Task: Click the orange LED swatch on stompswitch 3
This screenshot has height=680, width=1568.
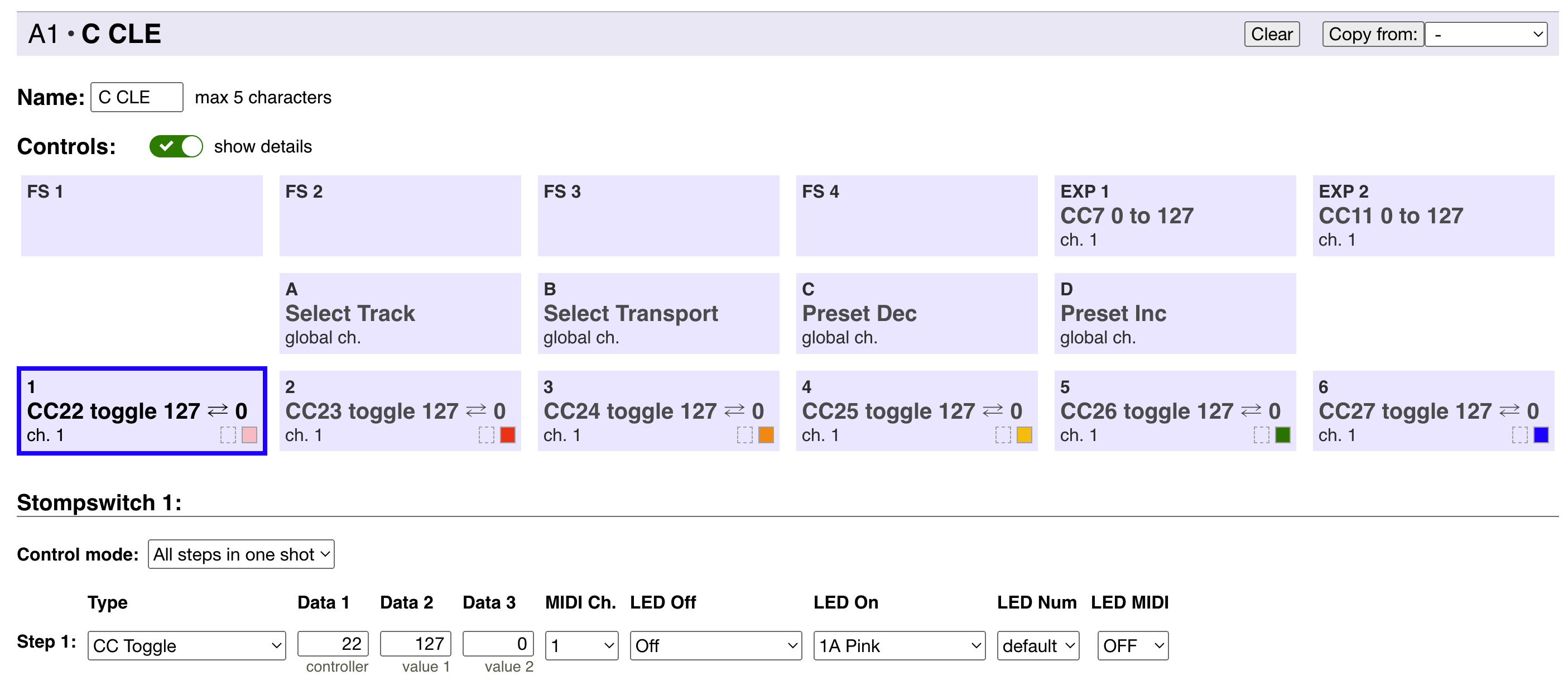Action: point(766,435)
